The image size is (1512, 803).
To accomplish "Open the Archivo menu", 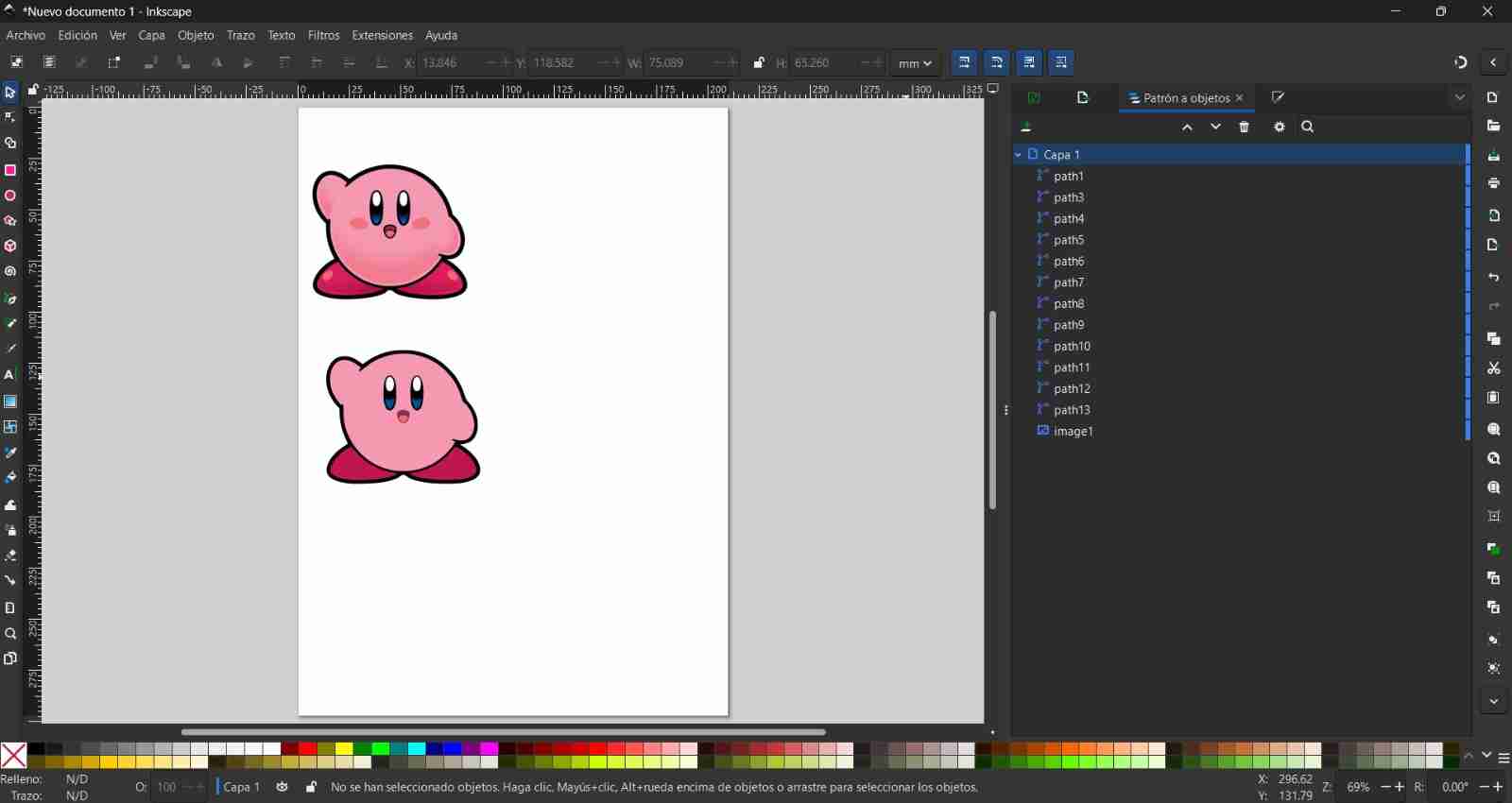I will pyautogui.click(x=26, y=35).
